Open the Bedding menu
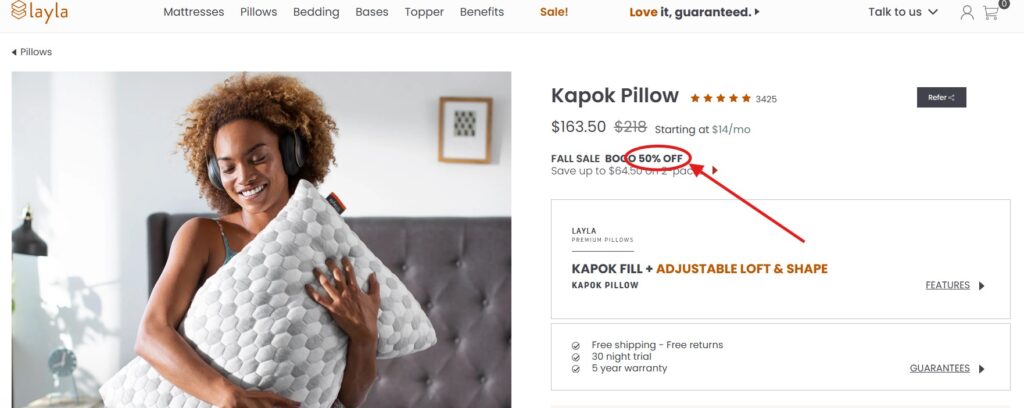1024x408 pixels. [x=316, y=12]
